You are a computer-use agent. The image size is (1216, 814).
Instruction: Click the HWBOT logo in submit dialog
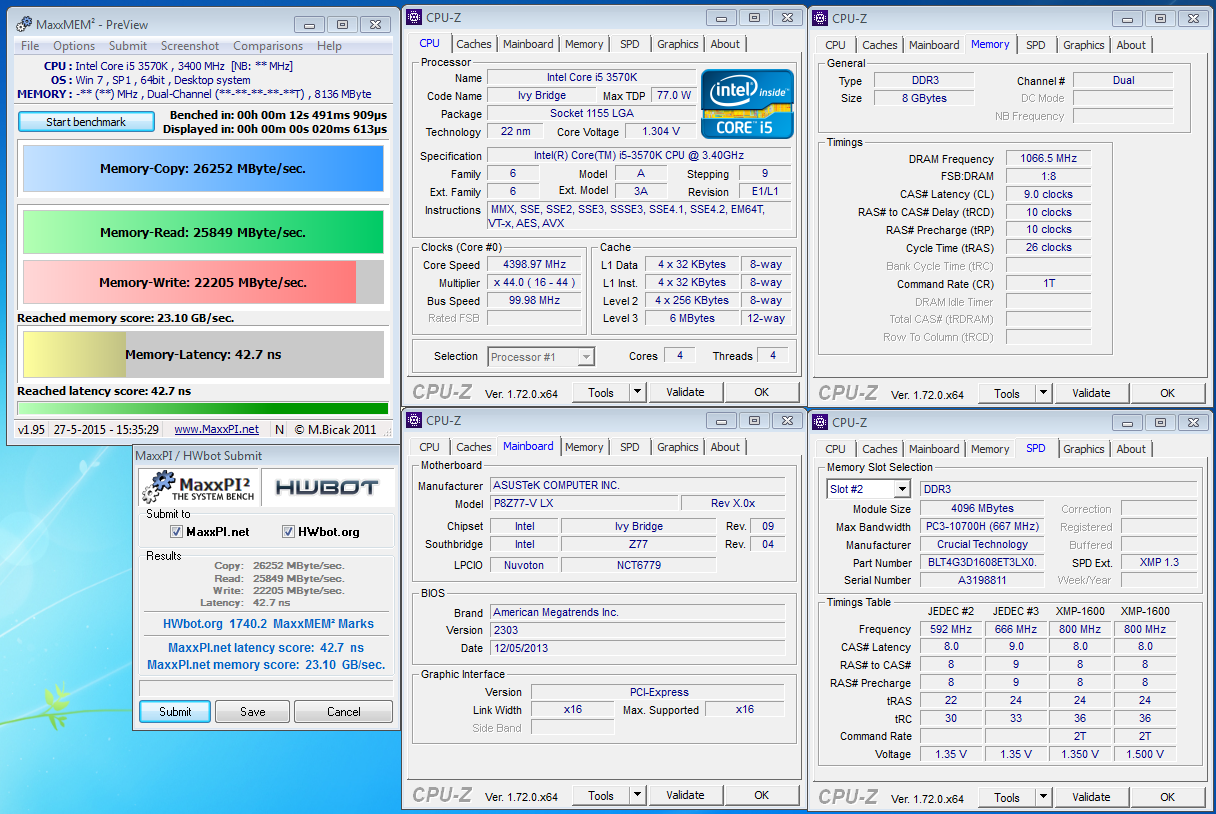[326, 487]
